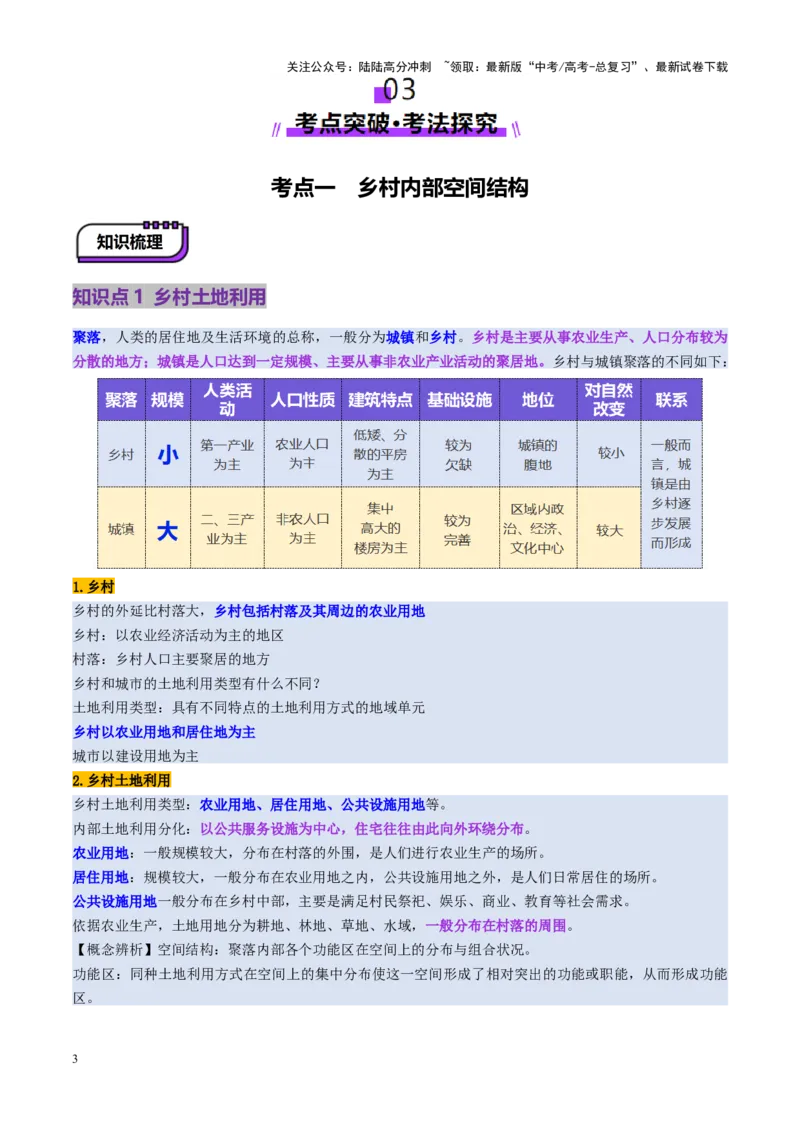Select the cell "较为欠缺"
This screenshot has height=1132, width=800.
pyautogui.click(x=458, y=454)
